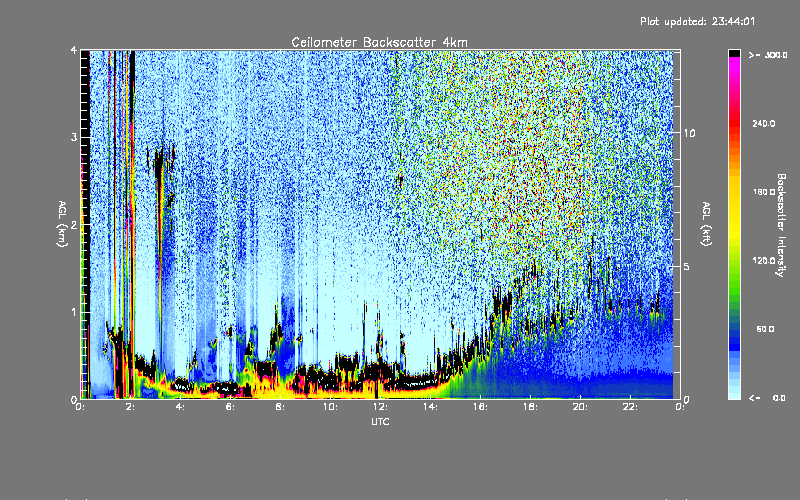Click the "14:" UTC time tick

(x=431, y=407)
